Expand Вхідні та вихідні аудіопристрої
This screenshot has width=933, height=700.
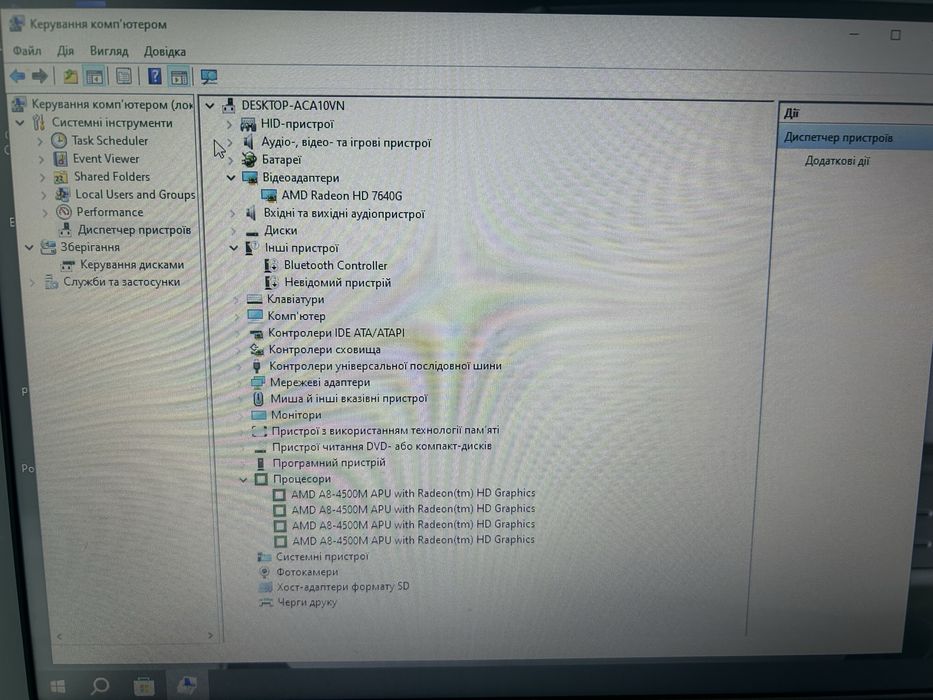[233, 213]
